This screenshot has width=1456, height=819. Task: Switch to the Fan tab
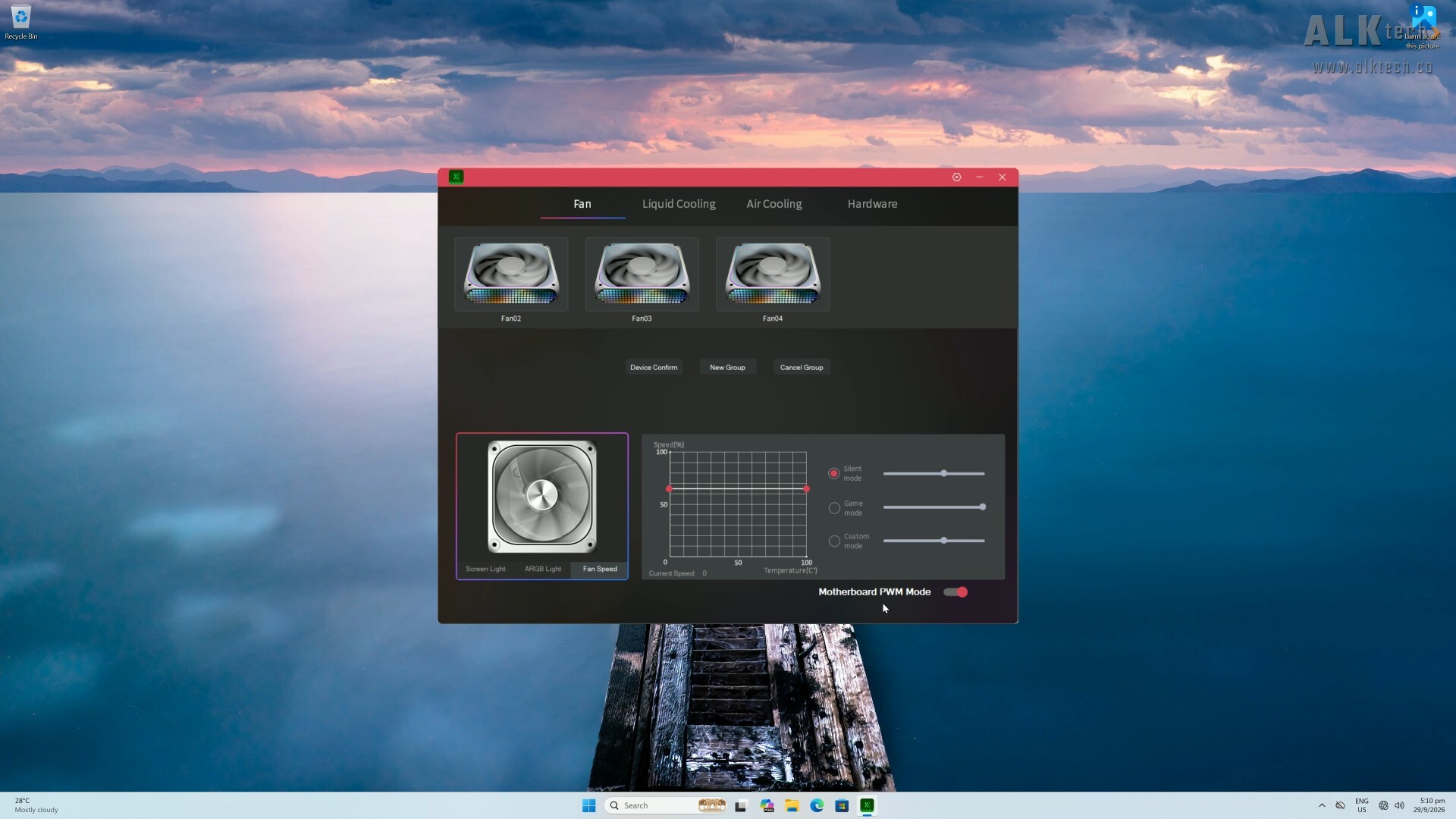pyautogui.click(x=582, y=204)
